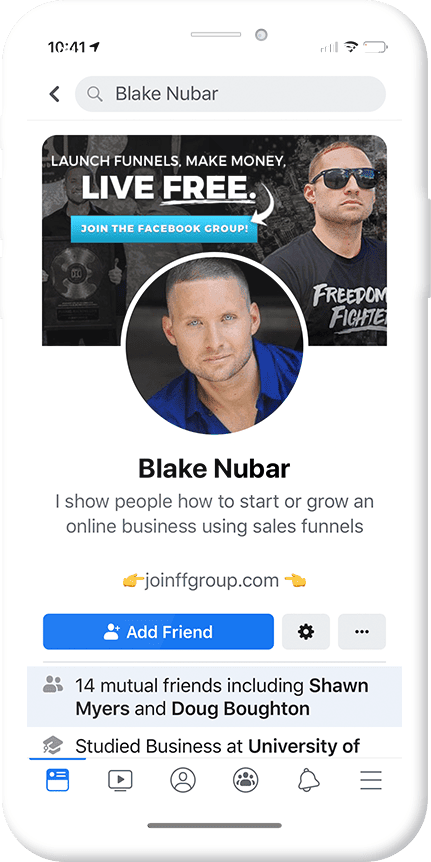This screenshot has width=431, height=862.
Task: Open Blake Nubar's circular profile picture
Action: (x=214, y=344)
